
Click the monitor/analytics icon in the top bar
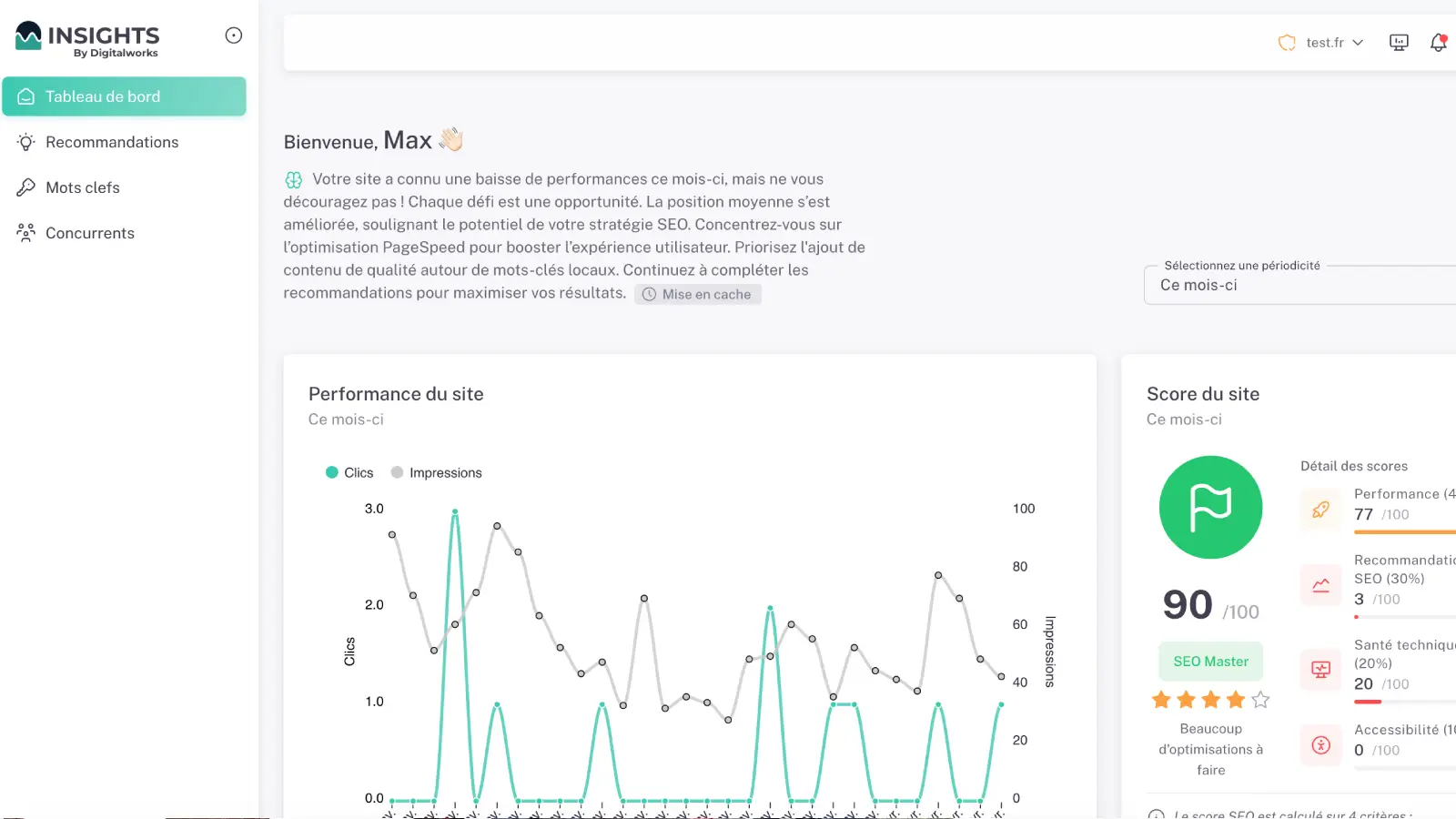coord(1399,42)
